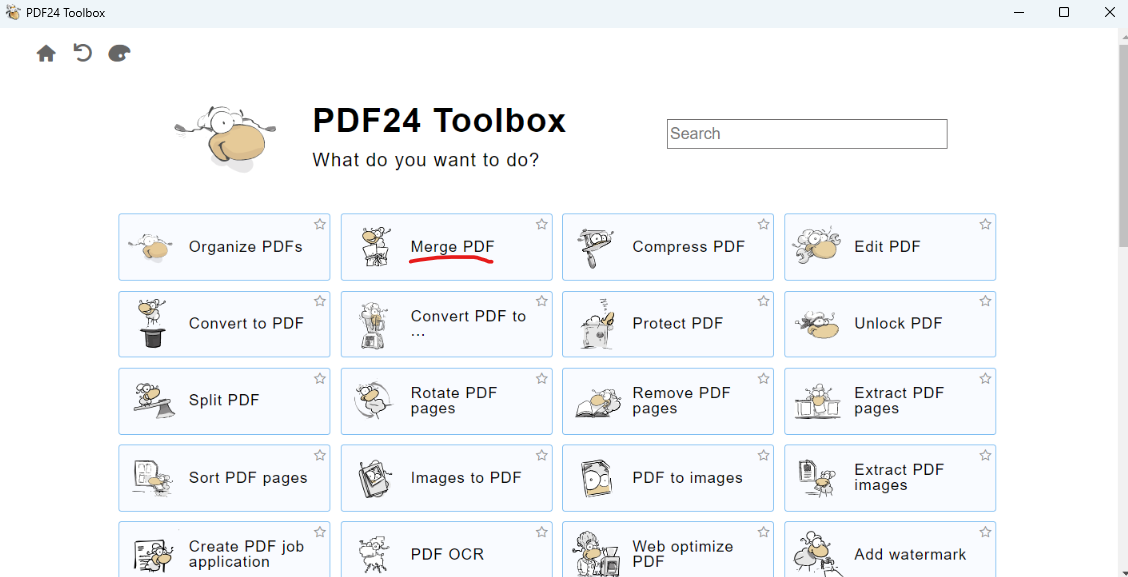Click the PDF to images icon
Viewport: 1128px width, 577px height.
(596, 478)
